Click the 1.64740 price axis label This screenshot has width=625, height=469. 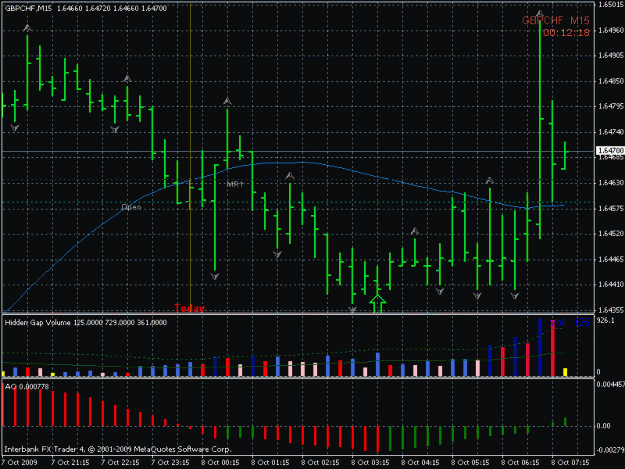click(611, 132)
